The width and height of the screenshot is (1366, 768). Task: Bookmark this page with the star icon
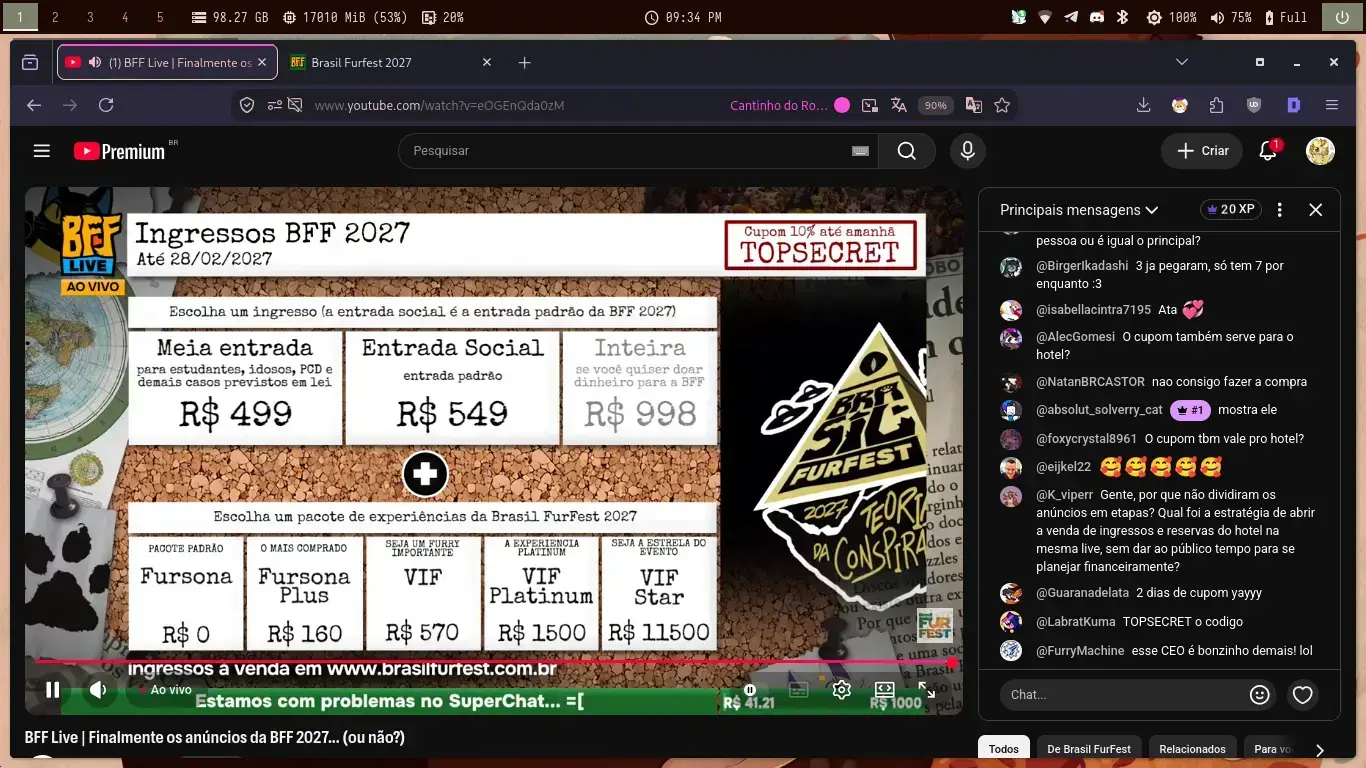(1002, 105)
